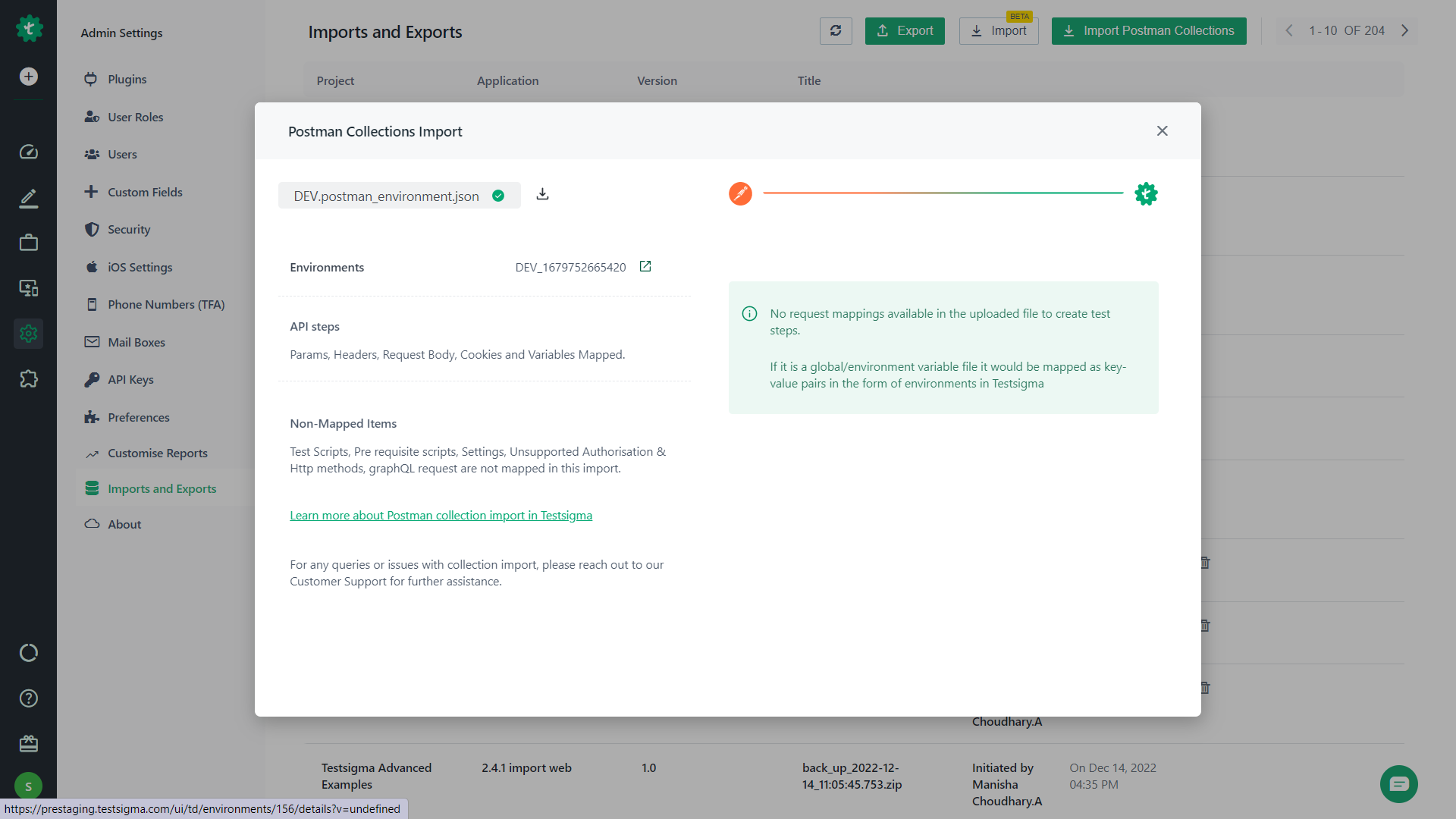This screenshot has height=819, width=1456.
Task: Close the Postman Collections Import dialog
Action: (x=1162, y=131)
